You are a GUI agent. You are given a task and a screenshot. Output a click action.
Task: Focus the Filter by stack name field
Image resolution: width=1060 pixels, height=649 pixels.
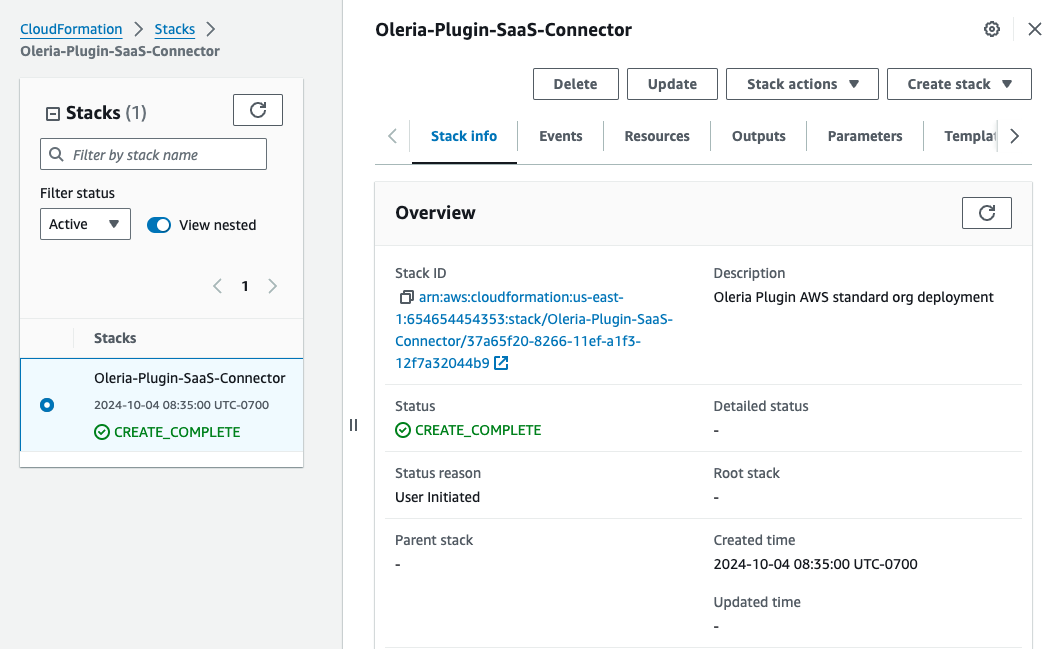click(x=153, y=154)
